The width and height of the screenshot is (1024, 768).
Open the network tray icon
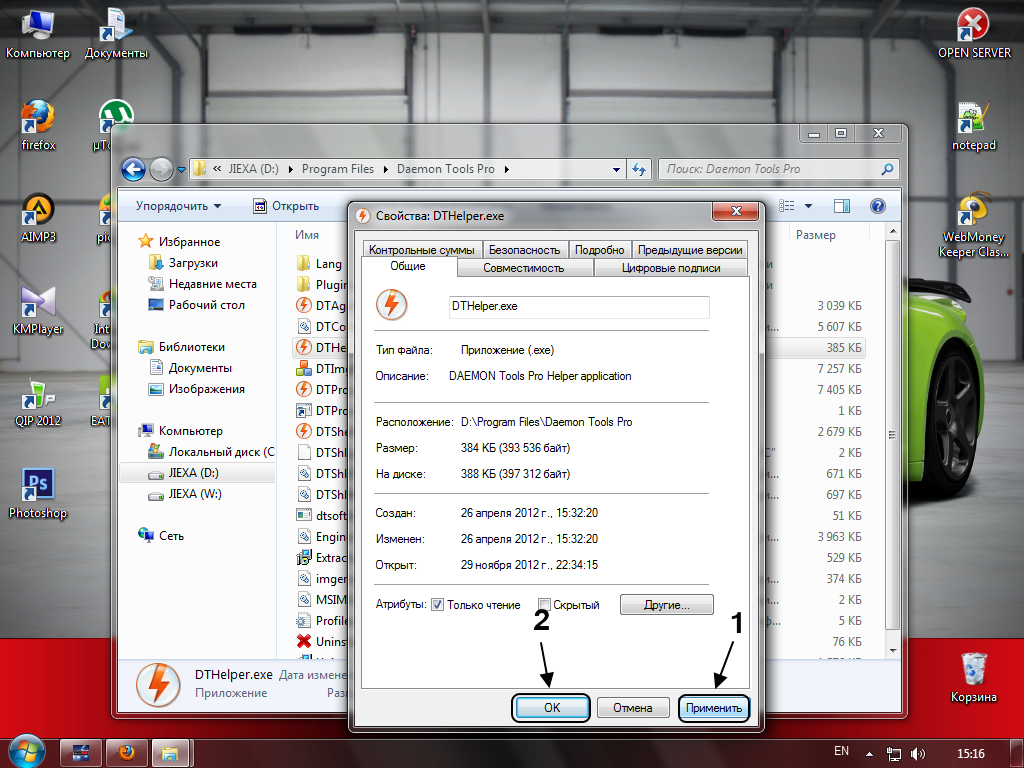[x=893, y=754]
